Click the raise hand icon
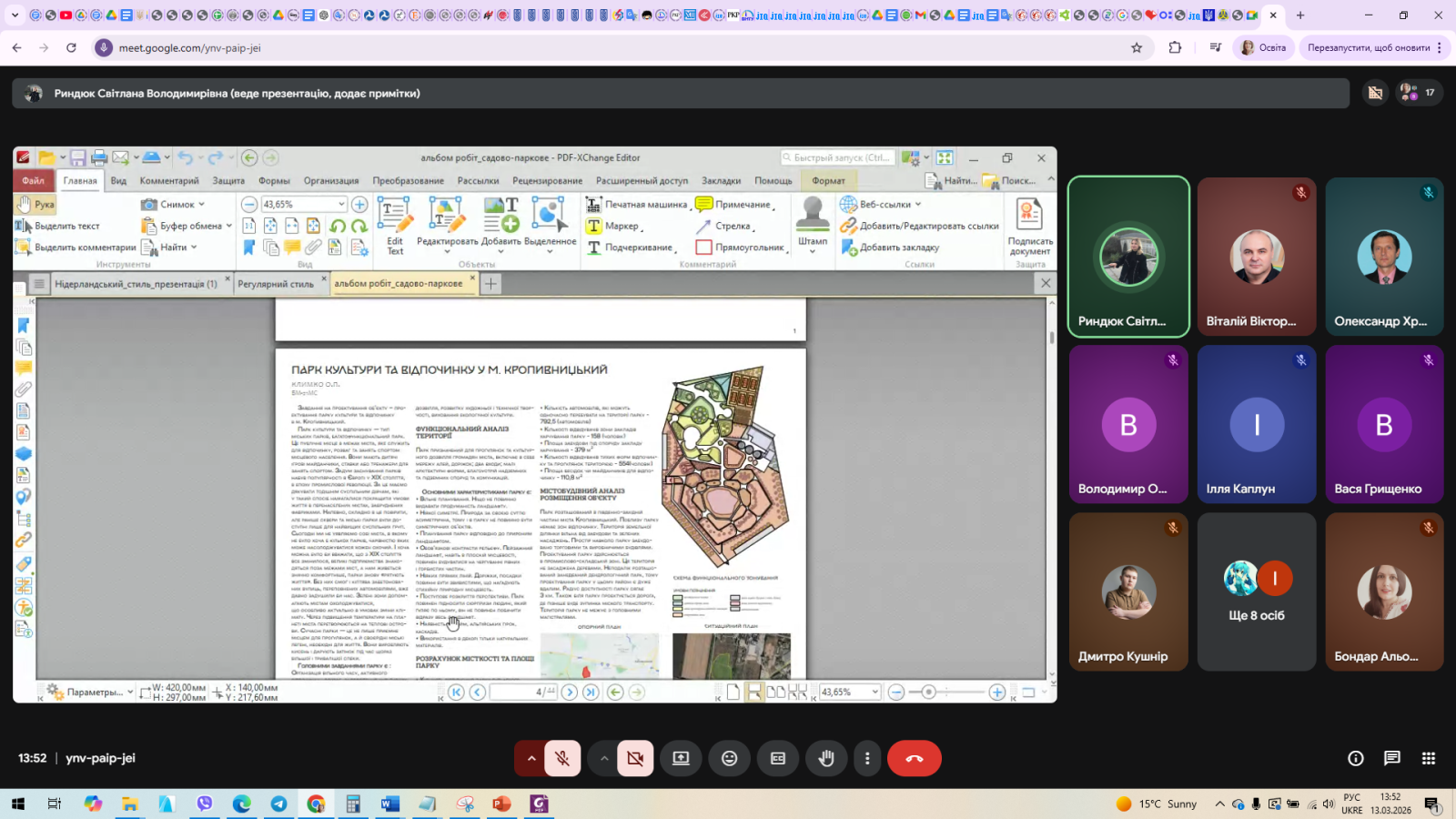The image size is (1456, 819). click(x=826, y=758)
